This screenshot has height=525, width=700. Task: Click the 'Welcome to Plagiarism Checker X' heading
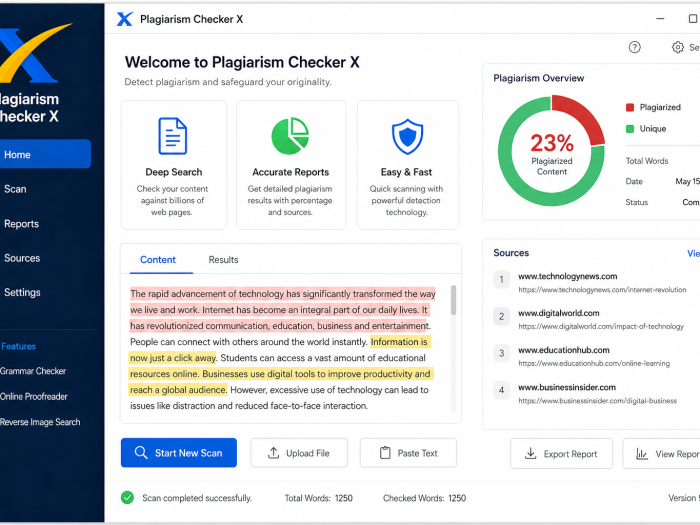tap(242, 62)
